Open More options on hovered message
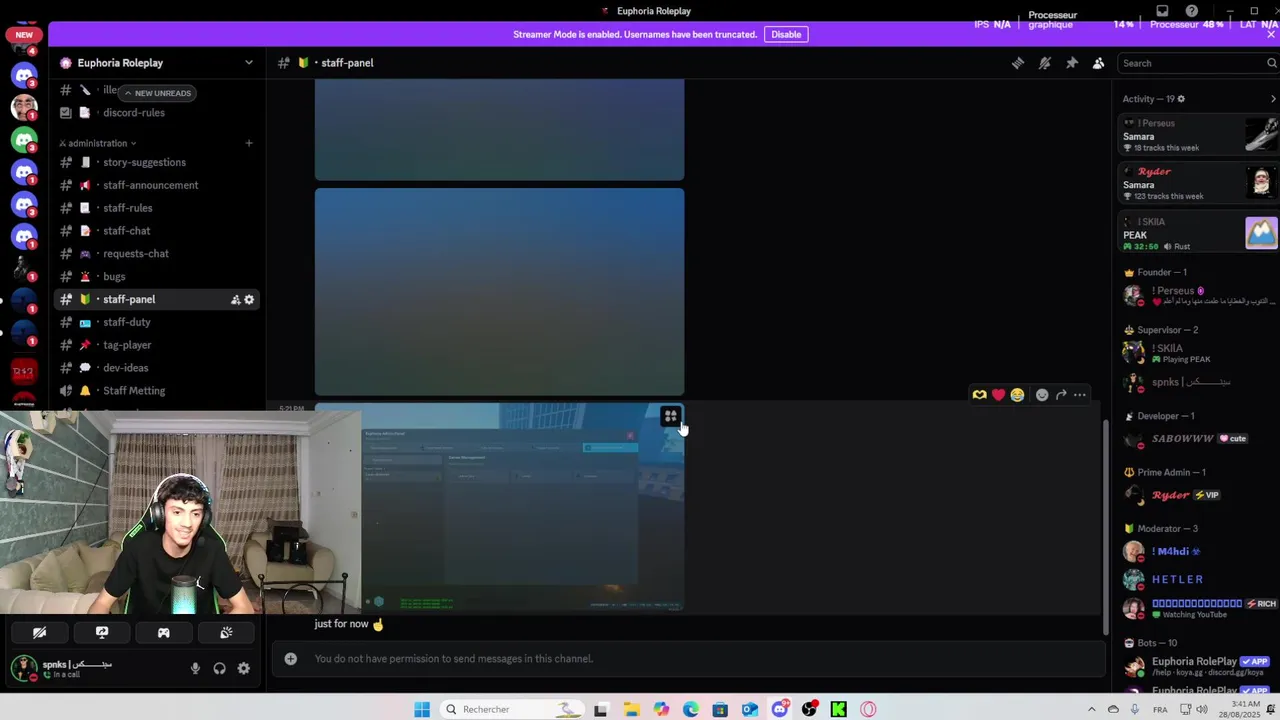The width and height of the screenshot is (1280, 720). [1080, 395]
